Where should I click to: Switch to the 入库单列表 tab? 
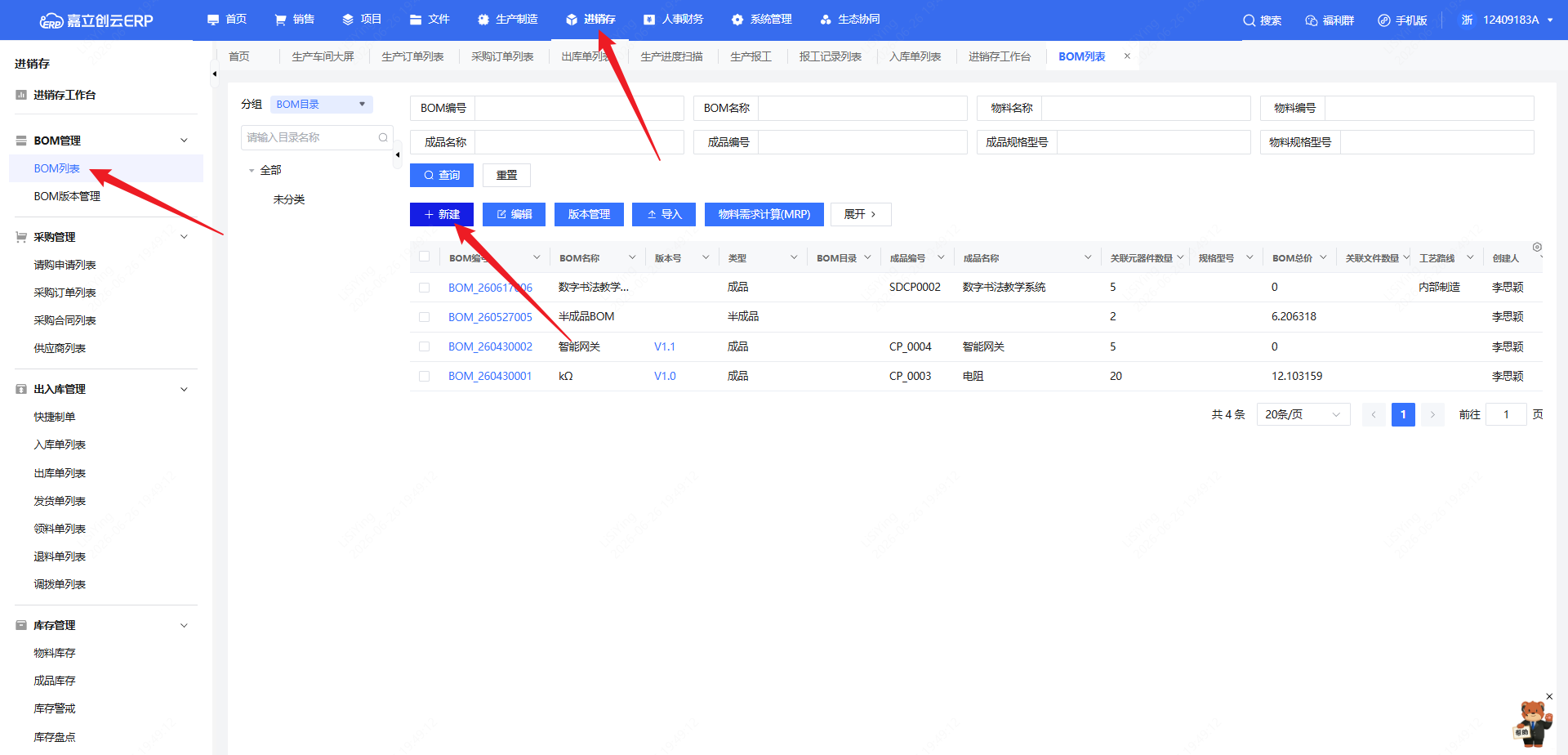pyautogui.click(x=915, y=56)
